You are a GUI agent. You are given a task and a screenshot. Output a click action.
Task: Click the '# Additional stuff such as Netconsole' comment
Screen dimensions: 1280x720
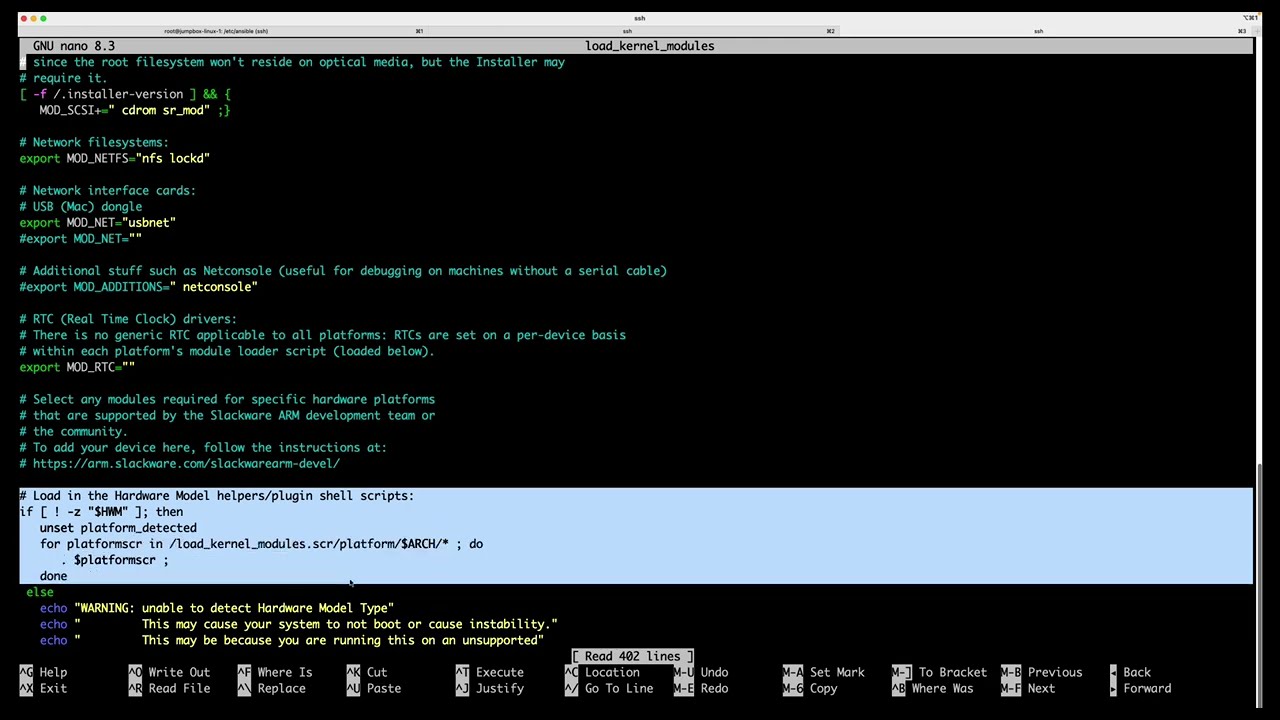[343, 271]
